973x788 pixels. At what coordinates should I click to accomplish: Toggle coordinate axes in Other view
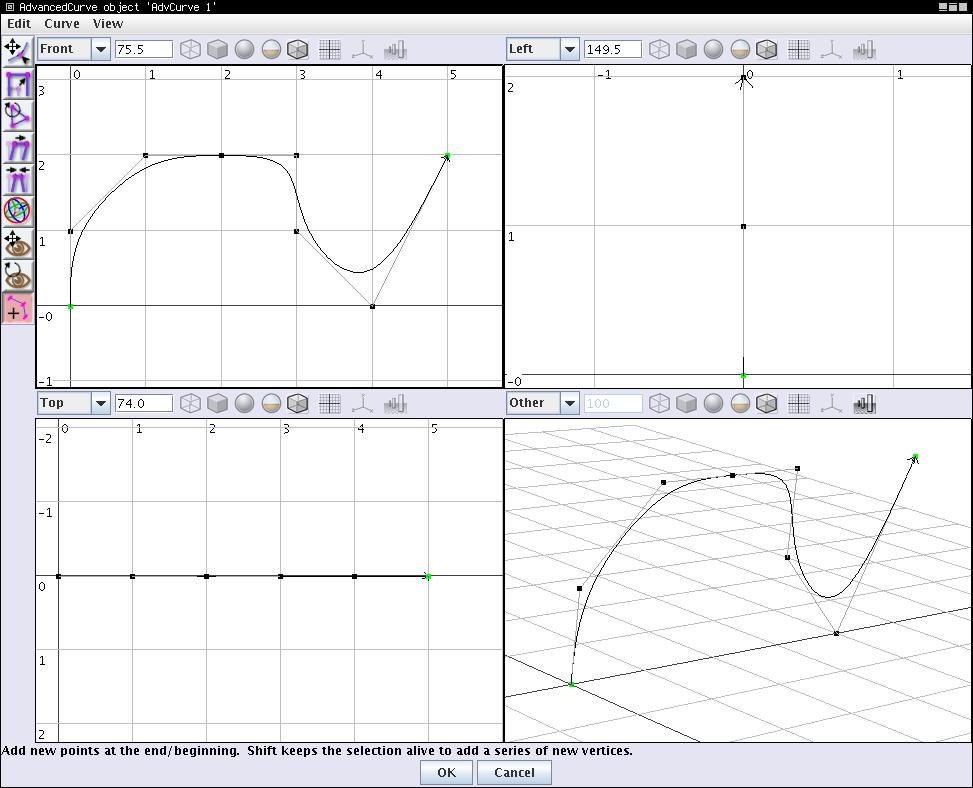pyautogui.click(x=832, y=404)
